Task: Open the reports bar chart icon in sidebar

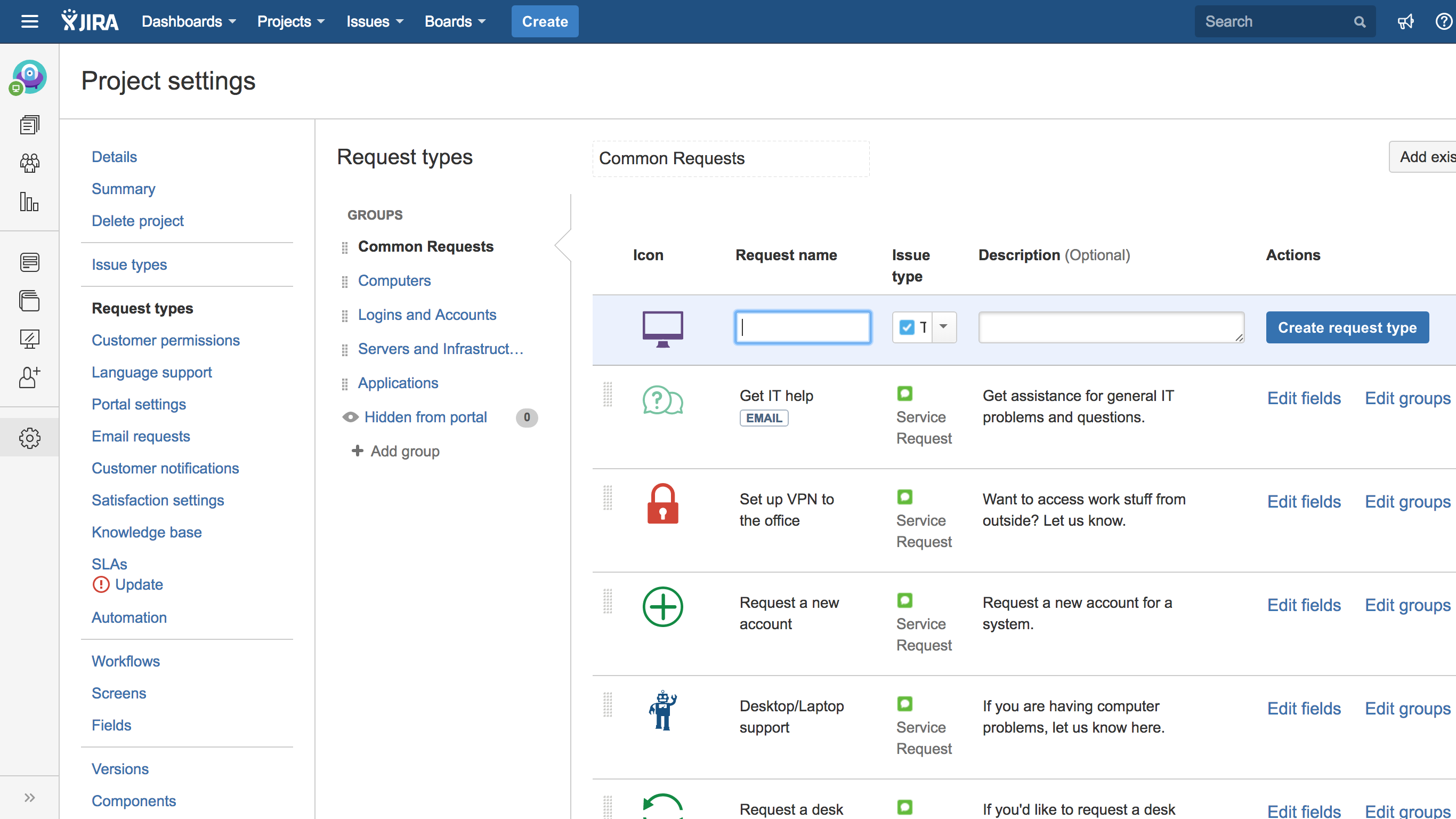Action: (29, 202)
